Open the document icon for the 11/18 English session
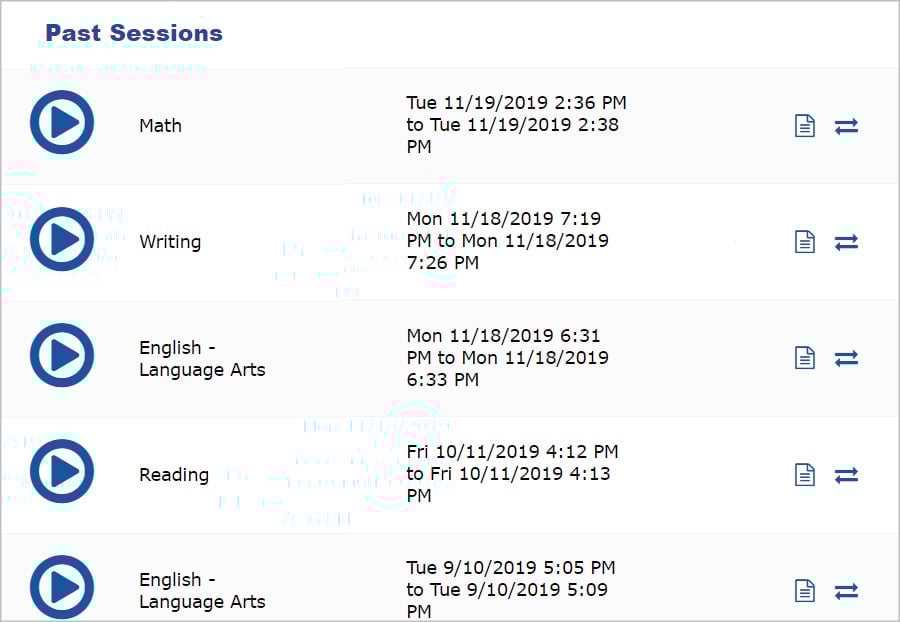 click(805, 358)
